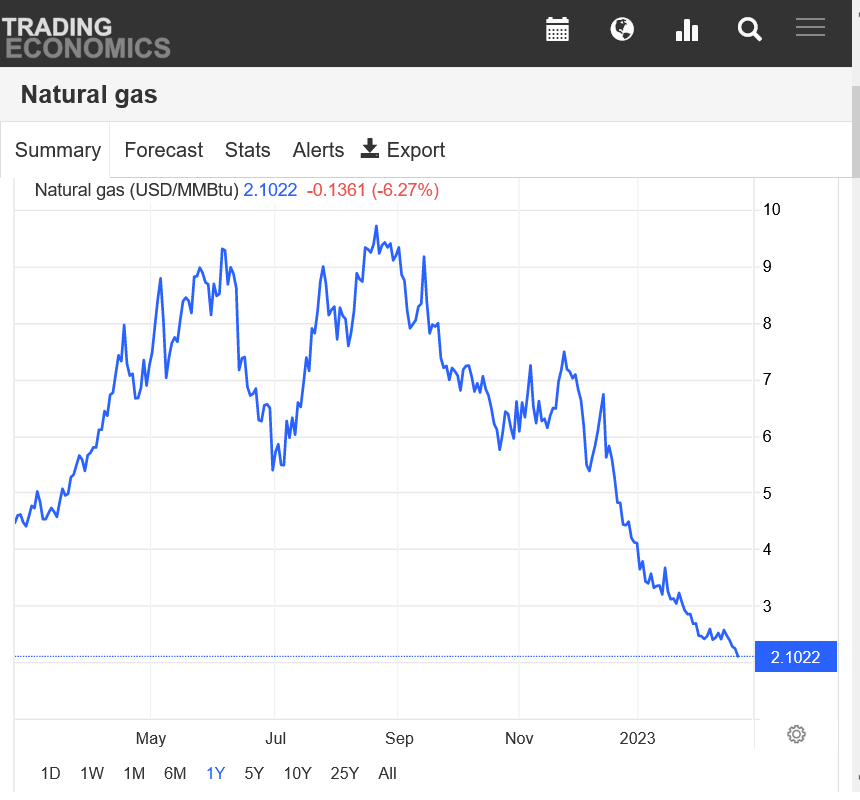Click the globe countries icon
The width and height of the screenshot is (860, 800).
(x=622, y=30)
